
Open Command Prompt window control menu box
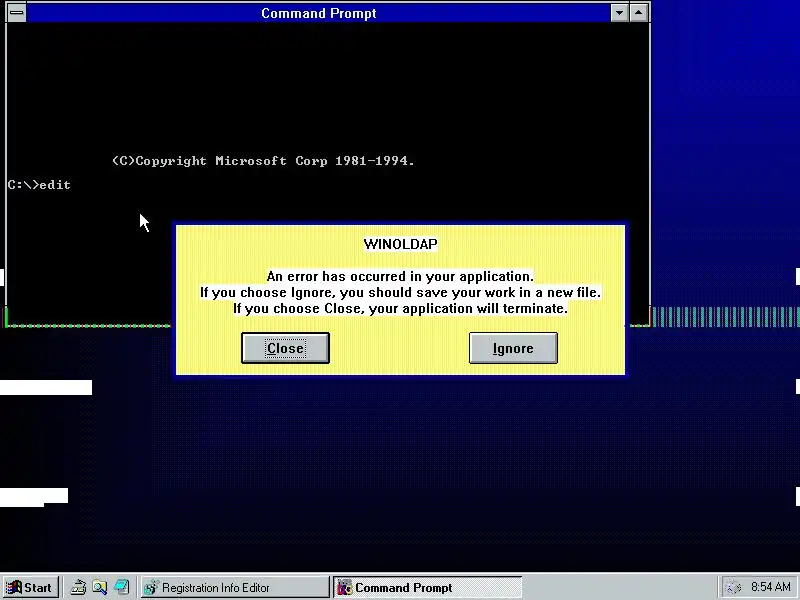17,13
